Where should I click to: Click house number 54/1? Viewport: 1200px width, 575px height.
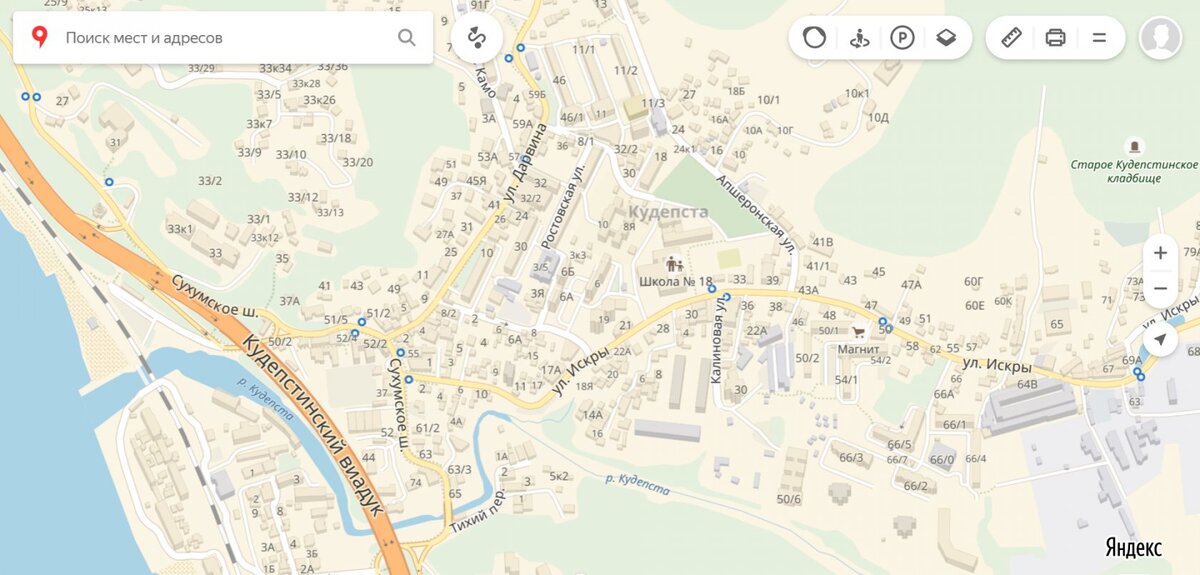click(847, 380)
